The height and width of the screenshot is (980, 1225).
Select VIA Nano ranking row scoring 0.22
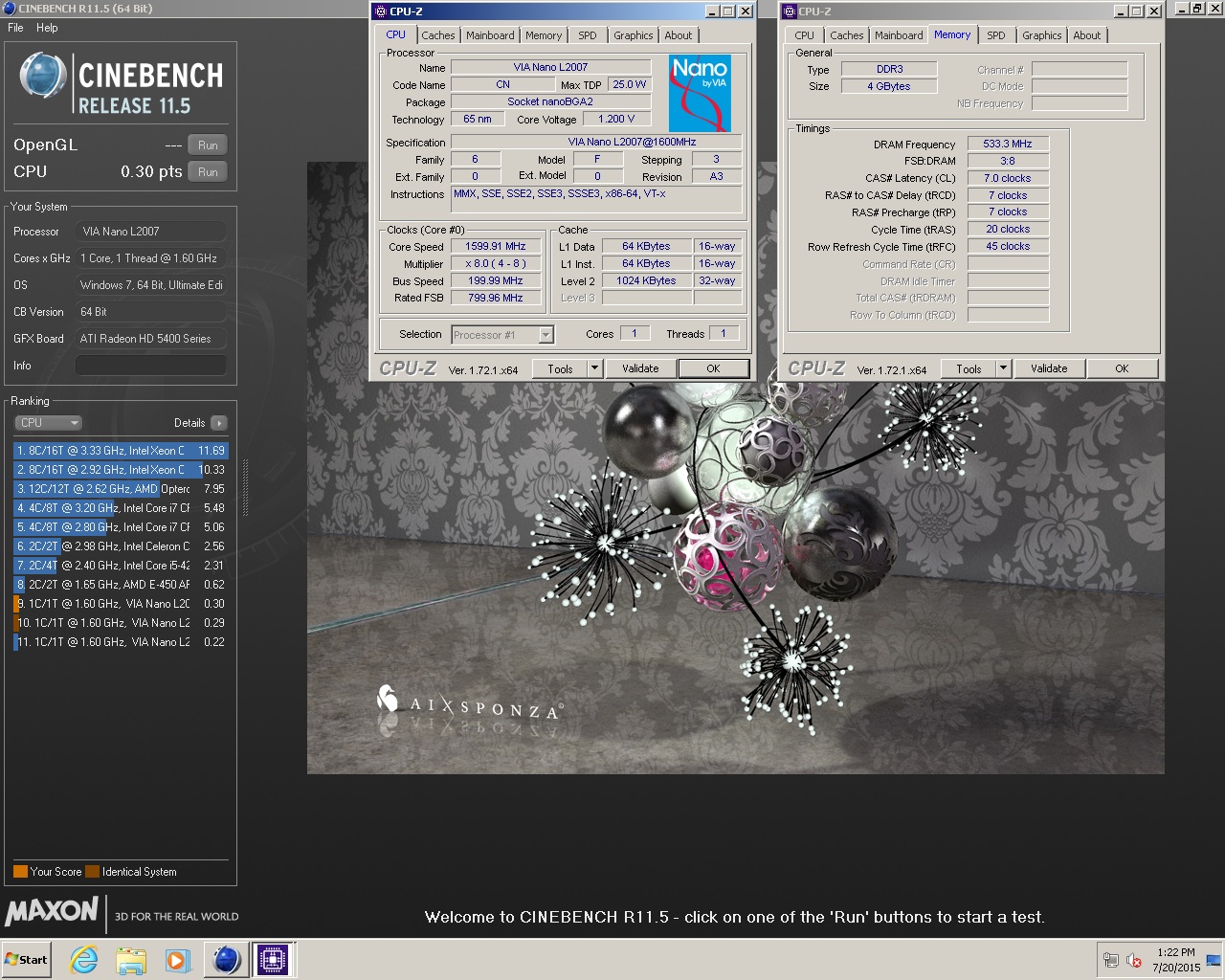[x=121, y=642]
